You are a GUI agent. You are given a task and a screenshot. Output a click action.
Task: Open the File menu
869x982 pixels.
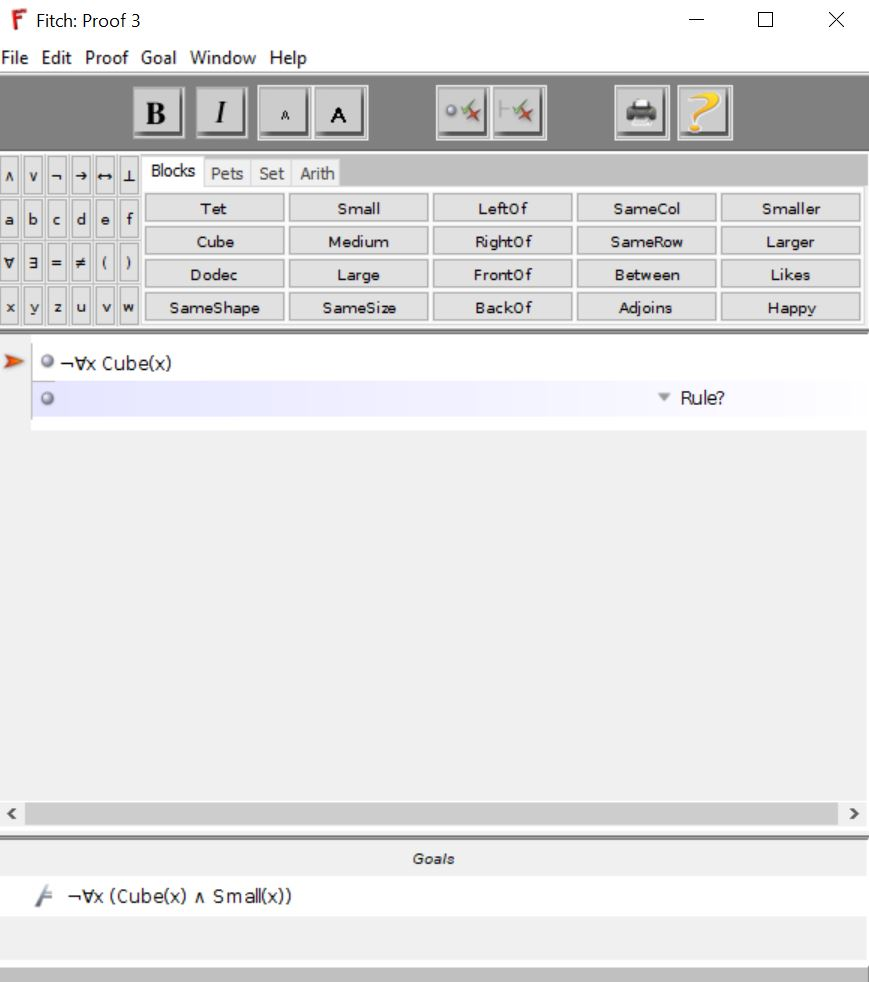15,58
